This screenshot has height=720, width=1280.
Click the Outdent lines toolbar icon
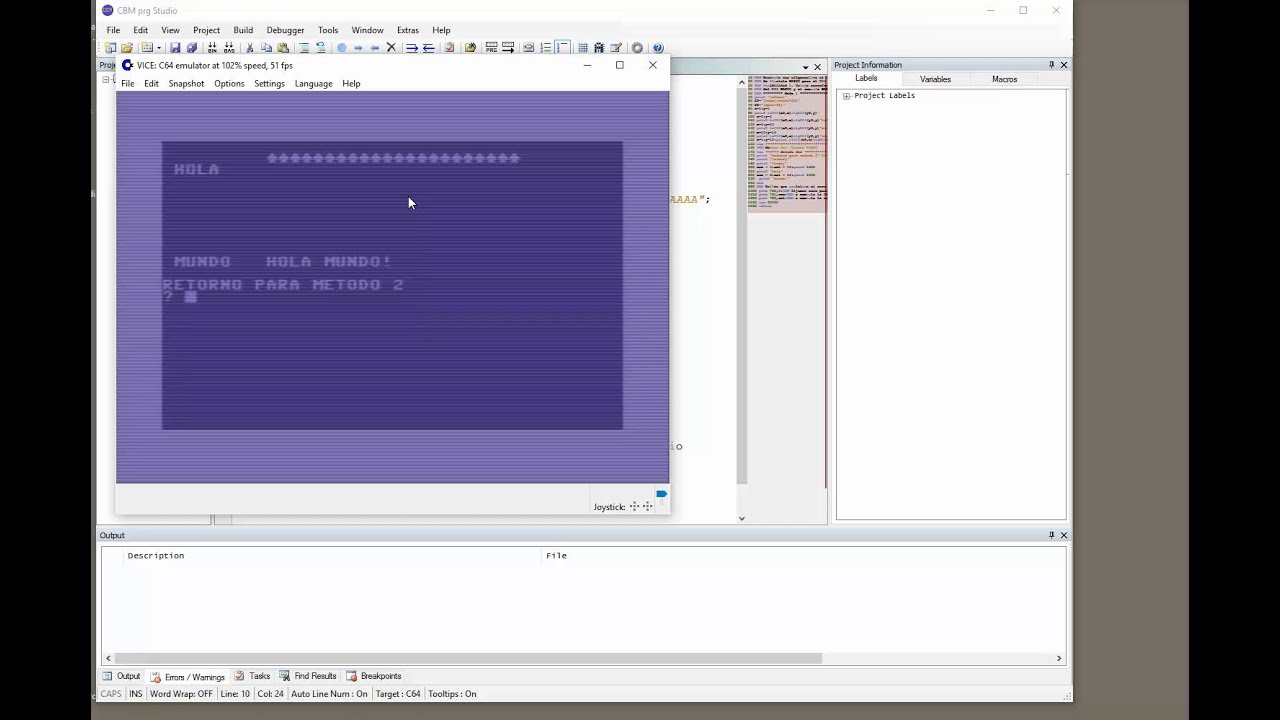(x=428, y=48)
